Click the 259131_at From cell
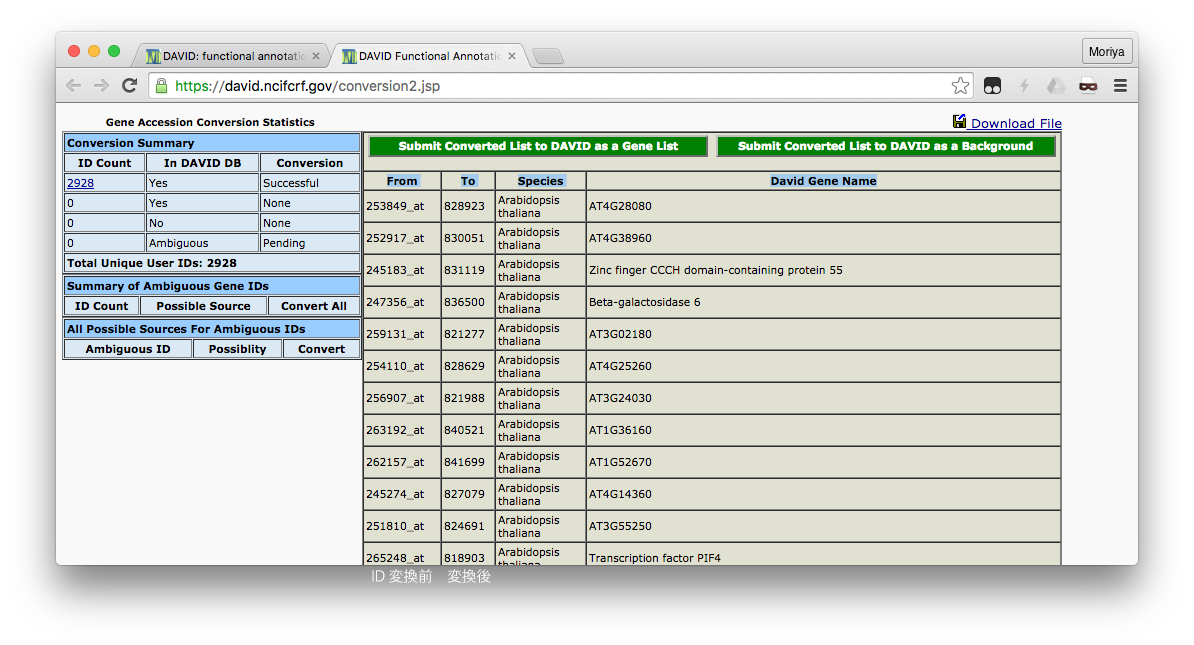1194x645 pixels. click(402, 334)
